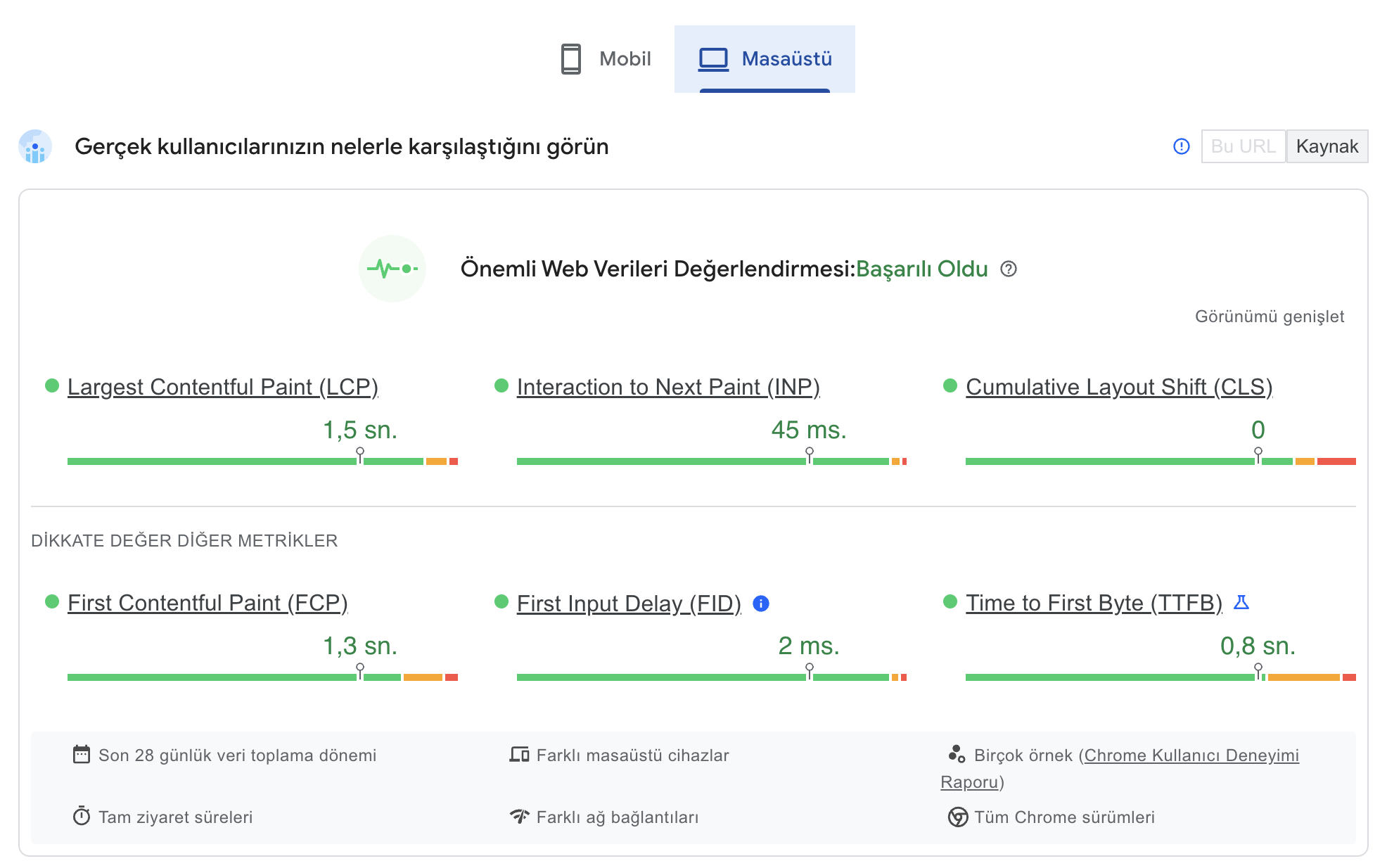Click the LCP value 1,5 sn.
The width and height of the screenshot is (1387, 868).
tap(360, 430)
